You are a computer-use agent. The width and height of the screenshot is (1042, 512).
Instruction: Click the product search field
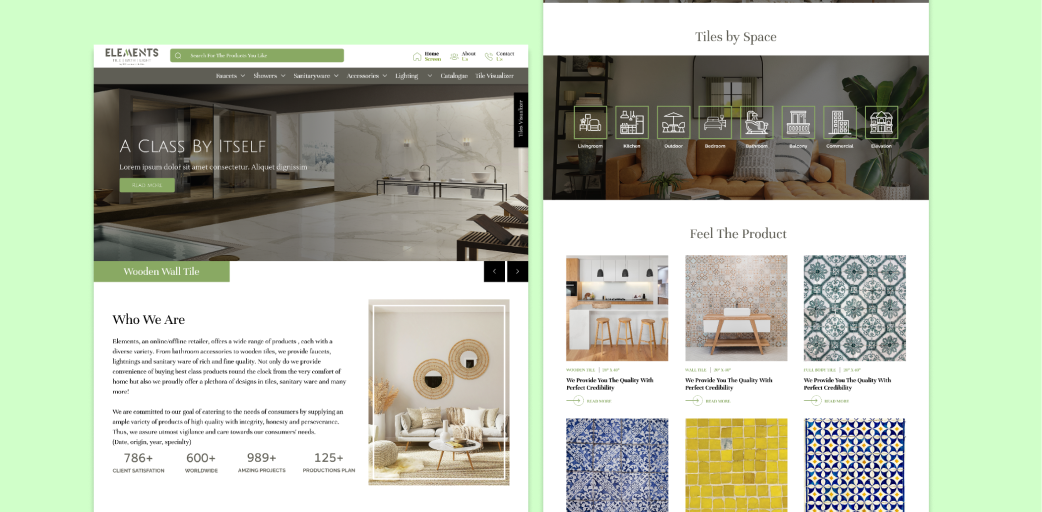[257, 55]
